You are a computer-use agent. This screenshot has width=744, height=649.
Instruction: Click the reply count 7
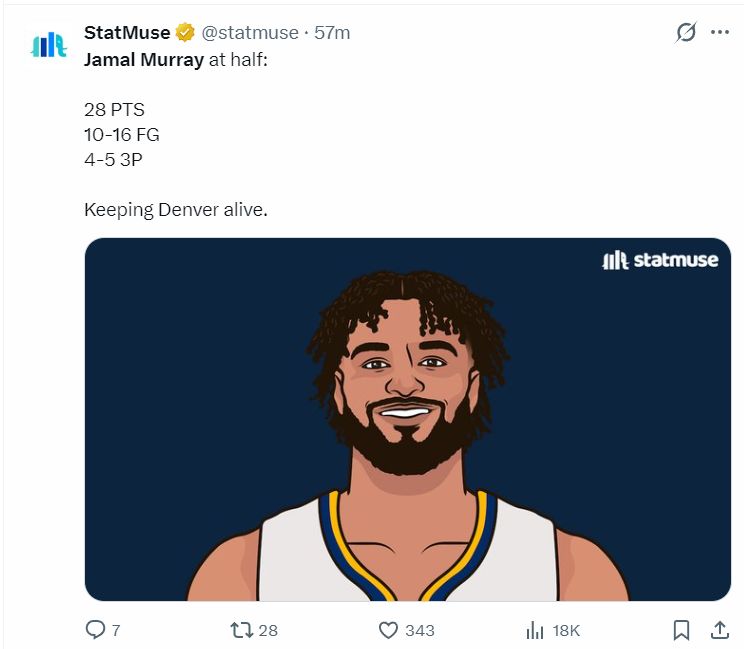click(x=116, y=631)
